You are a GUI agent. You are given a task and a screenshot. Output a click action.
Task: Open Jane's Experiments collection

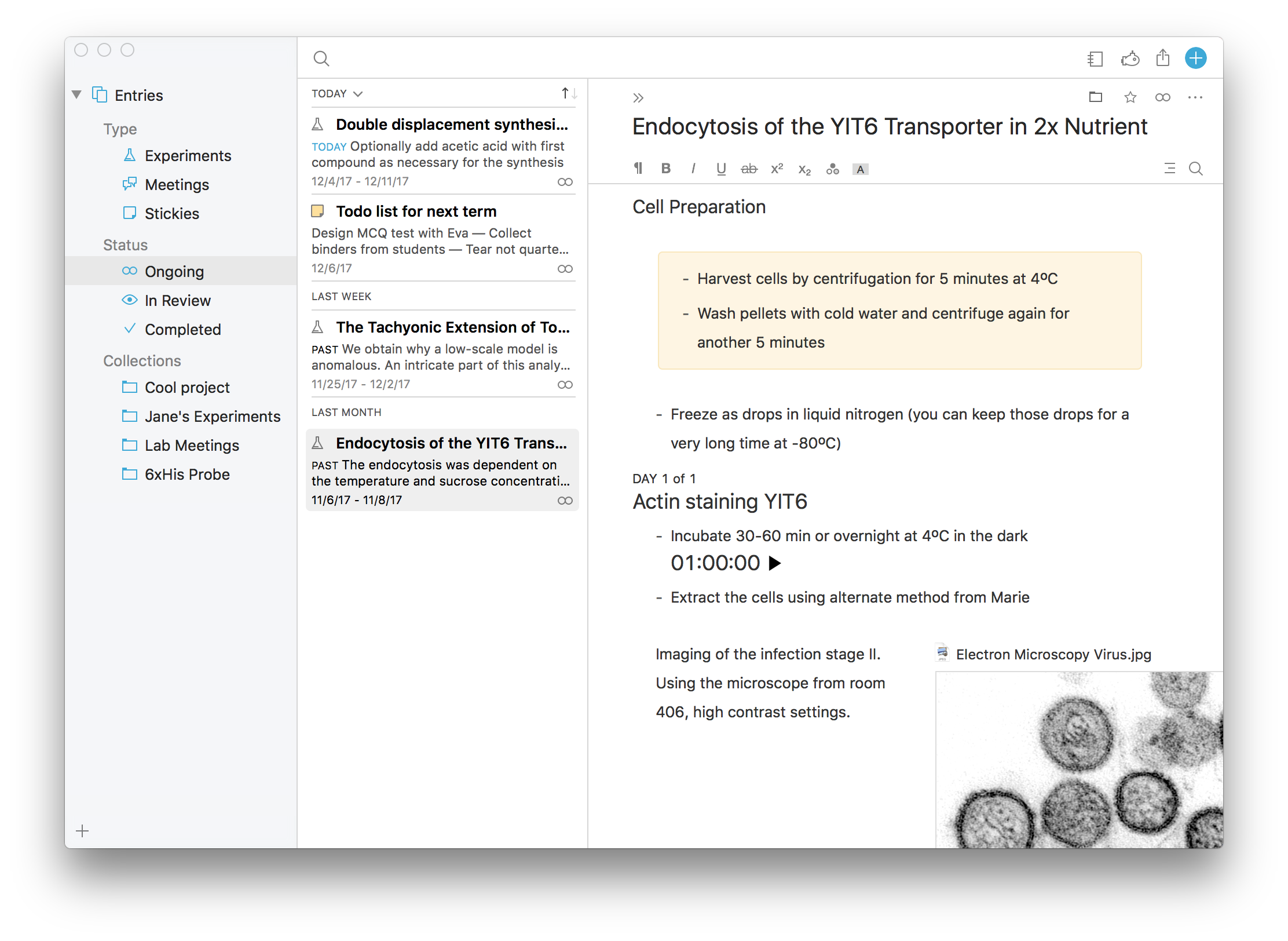coord(214,417)
